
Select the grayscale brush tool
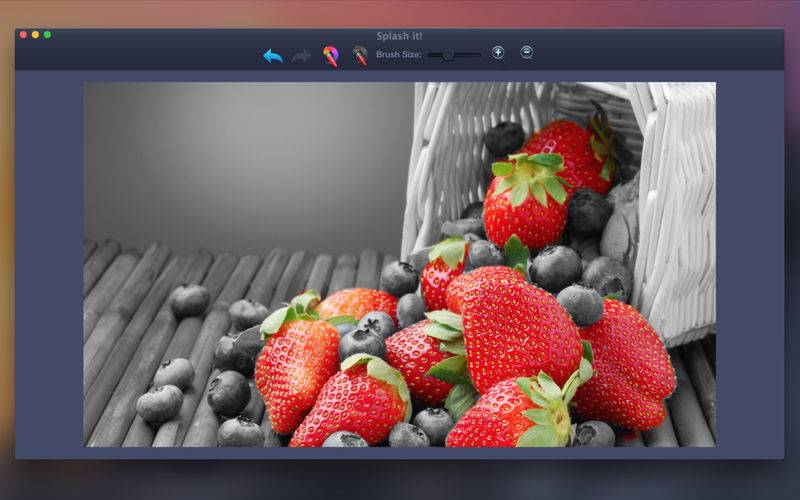[359, 56]
